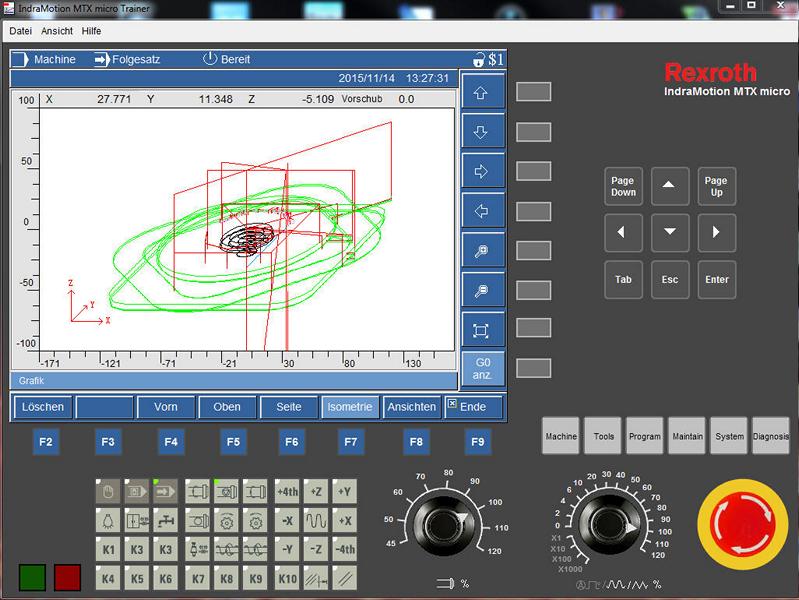Toggle the K10 function key

click(287, 579)
